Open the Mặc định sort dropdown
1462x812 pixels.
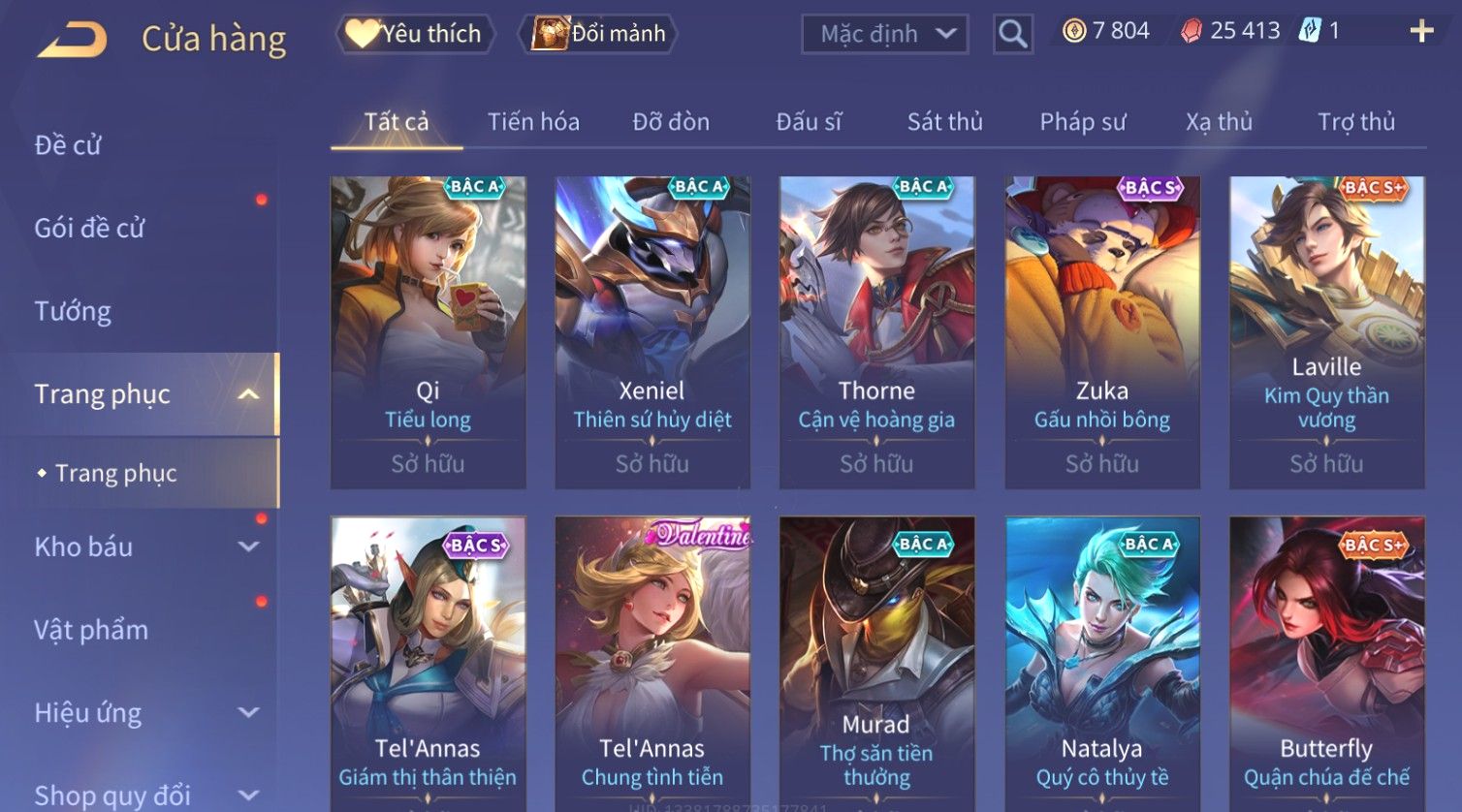[884, 35]
